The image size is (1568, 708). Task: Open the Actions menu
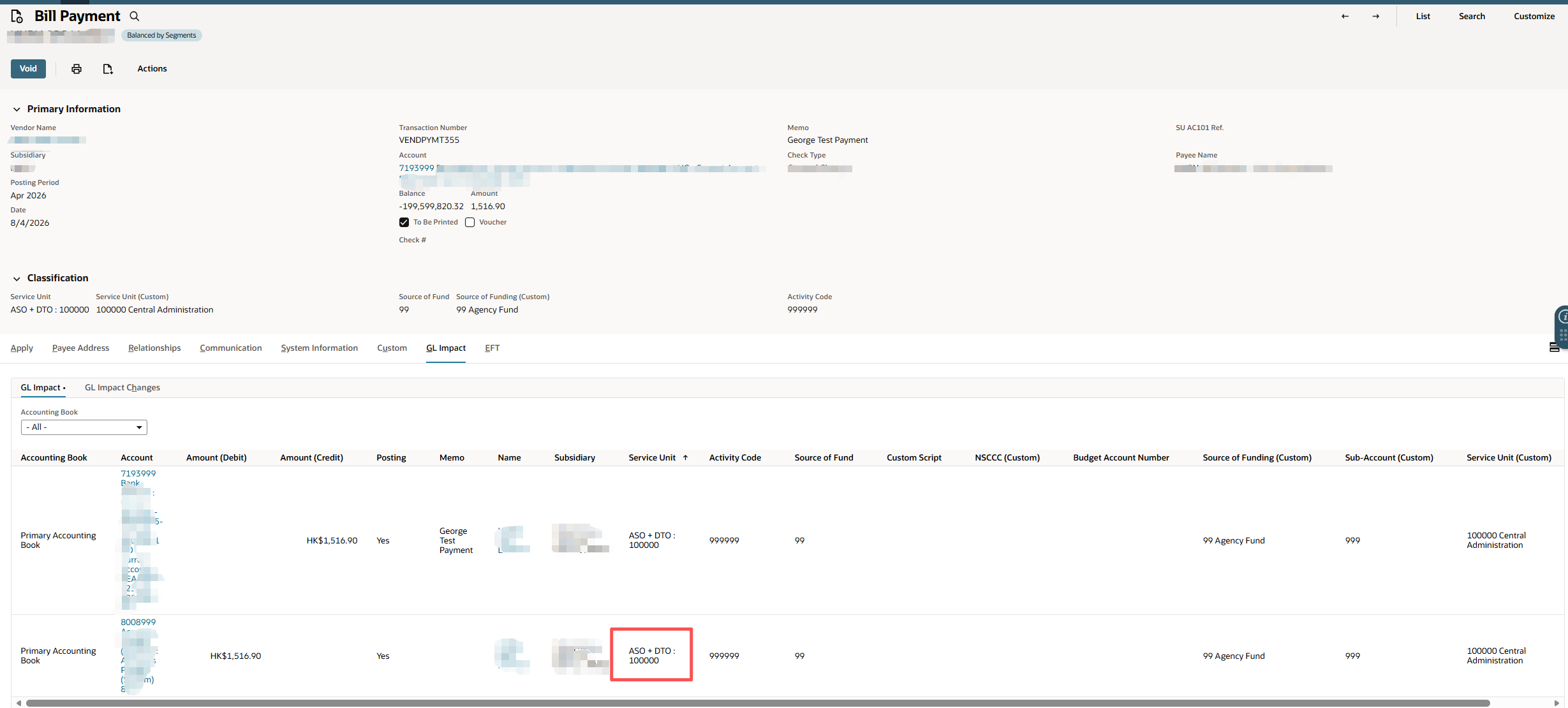152,69
